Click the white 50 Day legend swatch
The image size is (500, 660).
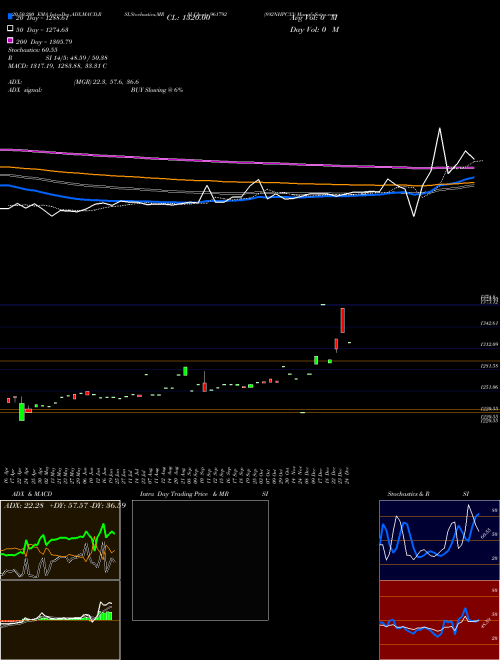[x=10, y=28]
